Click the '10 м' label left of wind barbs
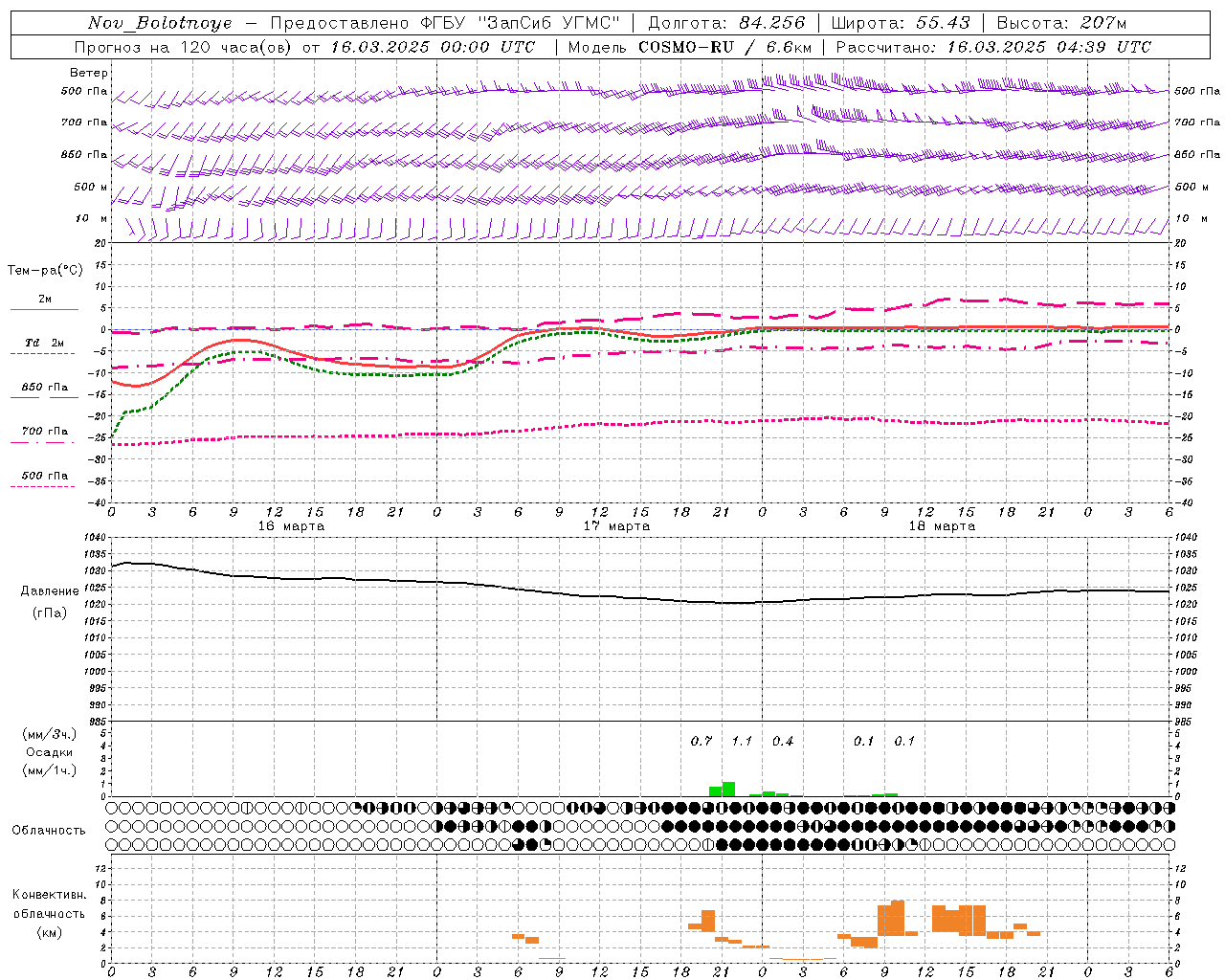The width and height of the screenshot is (1225, 980). tap(92, 219)
